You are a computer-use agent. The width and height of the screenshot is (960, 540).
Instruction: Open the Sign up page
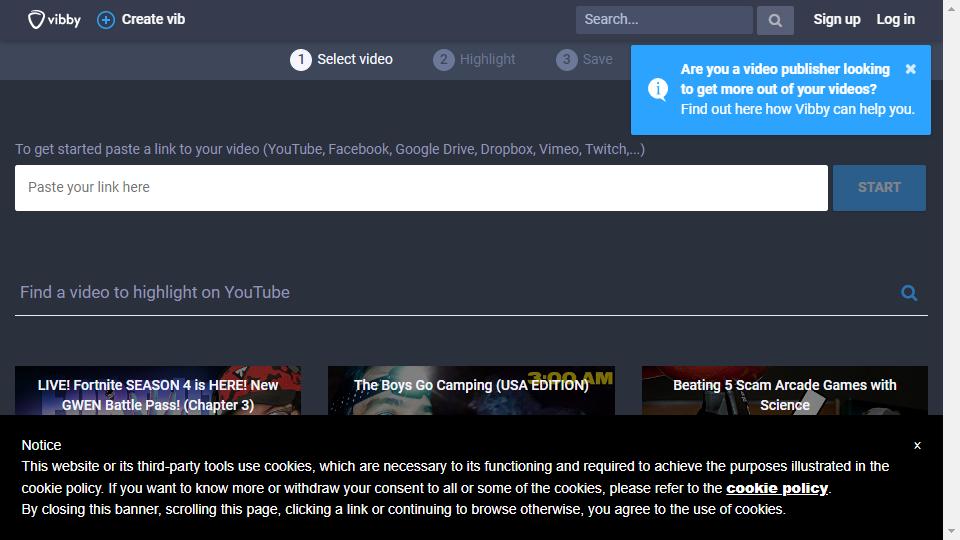coord(836,20)
